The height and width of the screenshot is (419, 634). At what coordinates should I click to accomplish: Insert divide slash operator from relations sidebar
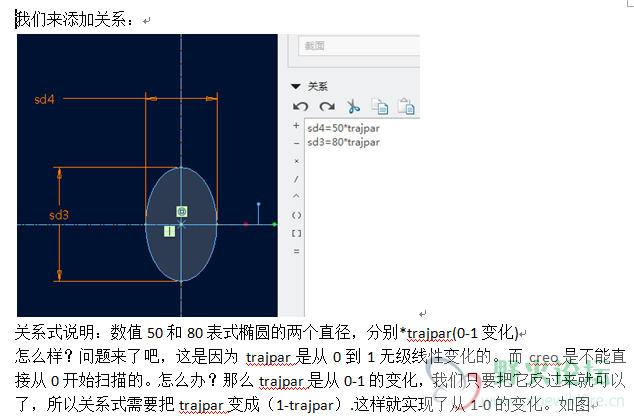tap(296, 179)
